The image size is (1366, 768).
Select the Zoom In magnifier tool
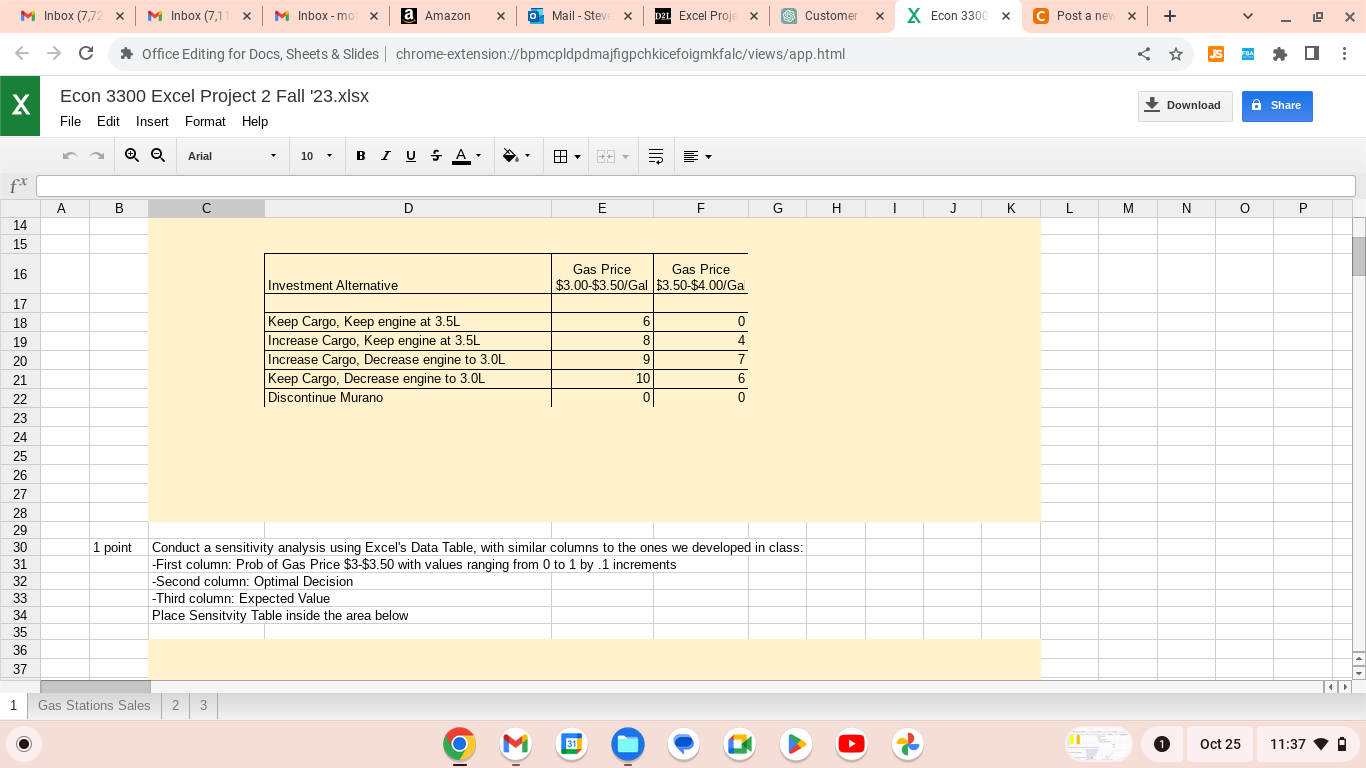132,155
